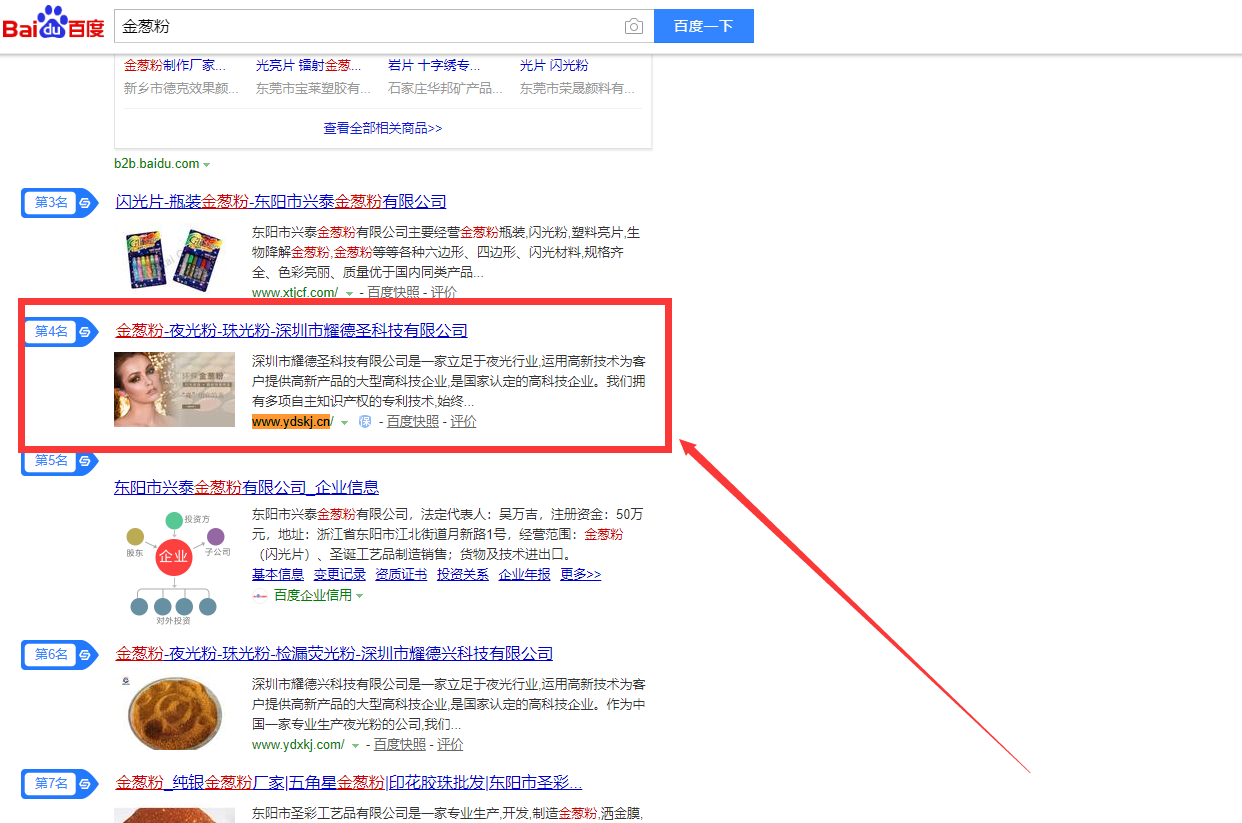Open product card 光片 闪光粉
This screenshot has width=1242, height=823.
click(554, 65)
